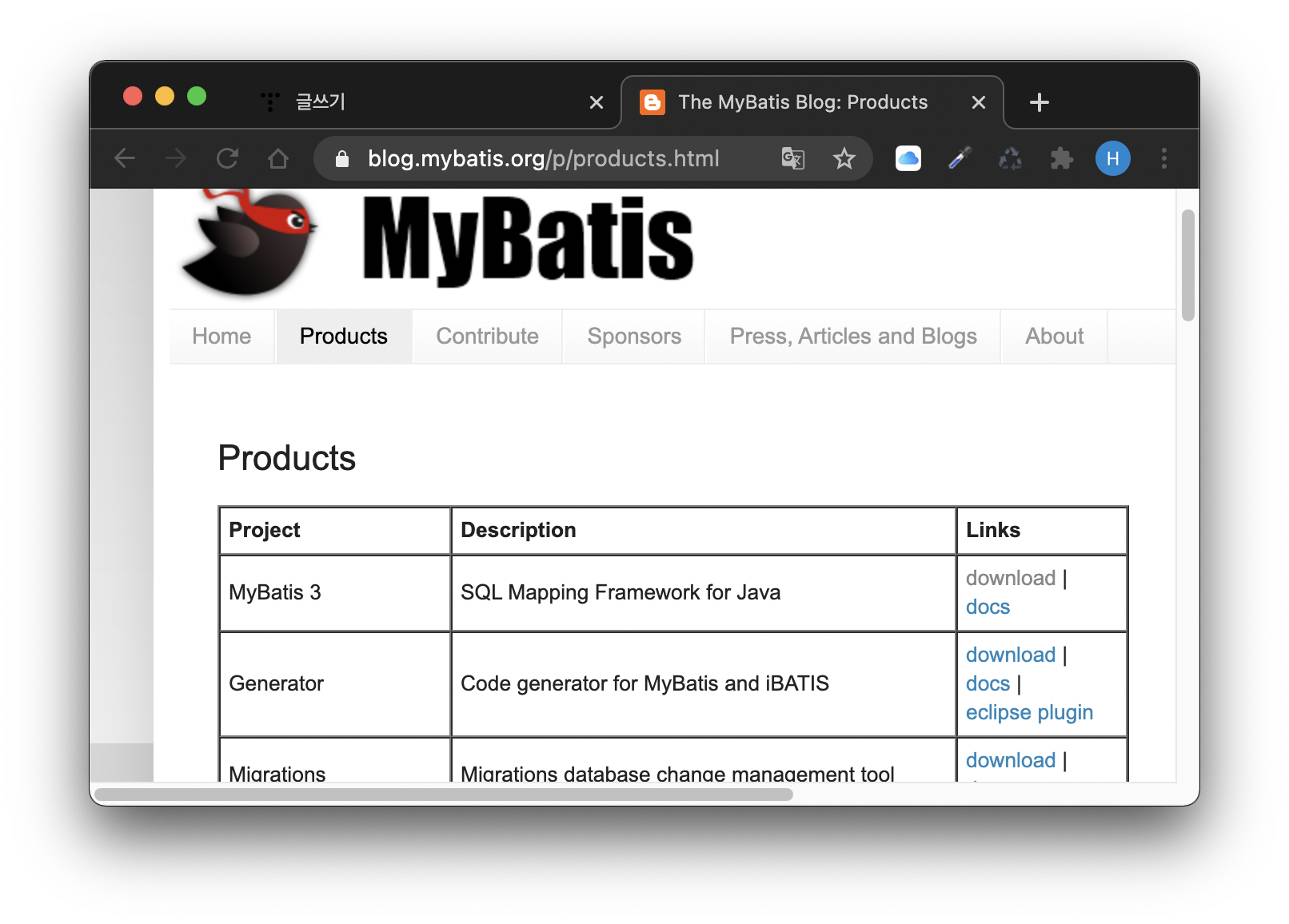Open the browser home page icon
This screenshot has width=1289, height=924.
pyautogui.click(x=278, y=158)
